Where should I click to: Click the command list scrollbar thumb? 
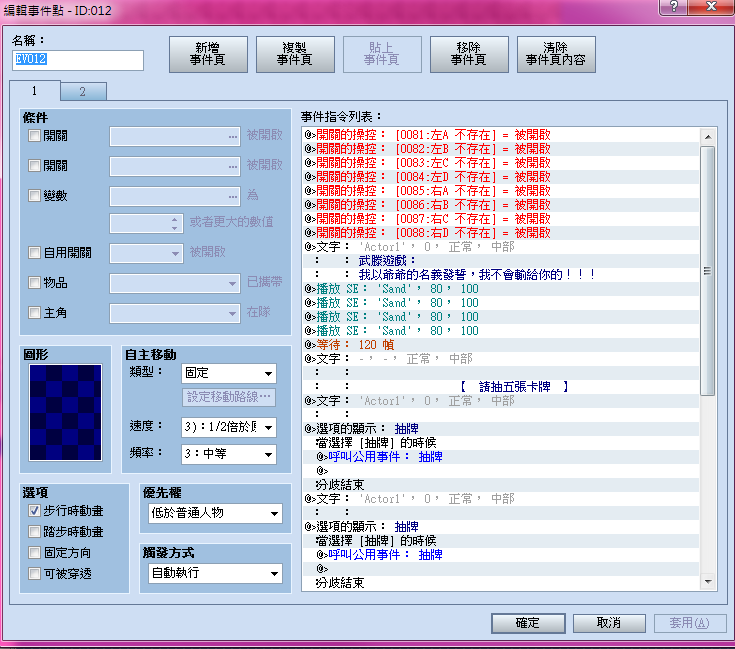(708, 271)
